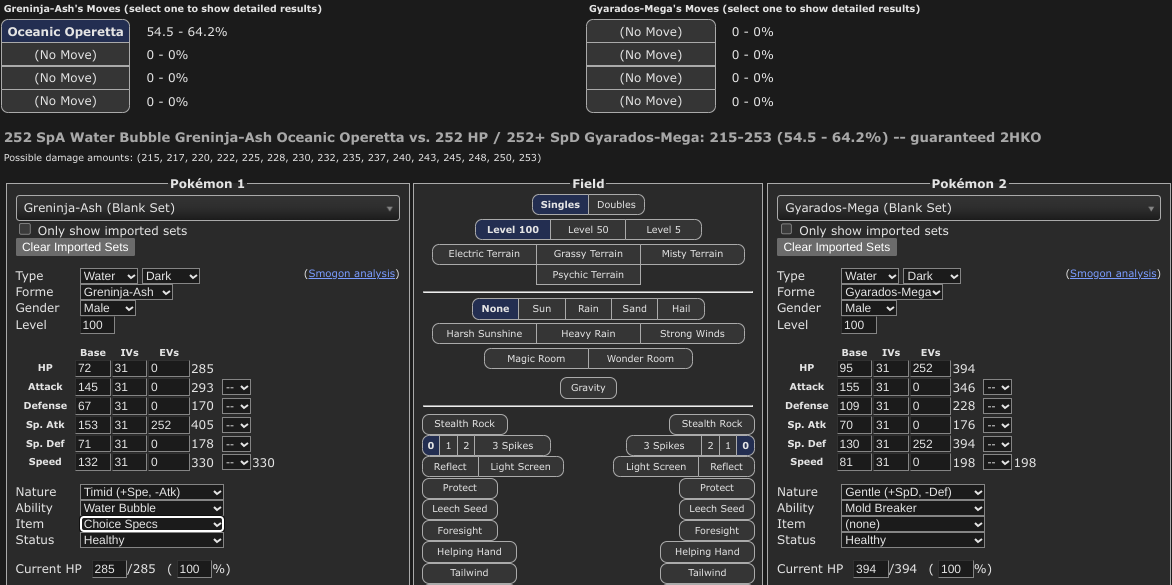The height and width of the screenshot is (585, 1172).
Task: Select the Level 100 option
Action: [513, 229]
